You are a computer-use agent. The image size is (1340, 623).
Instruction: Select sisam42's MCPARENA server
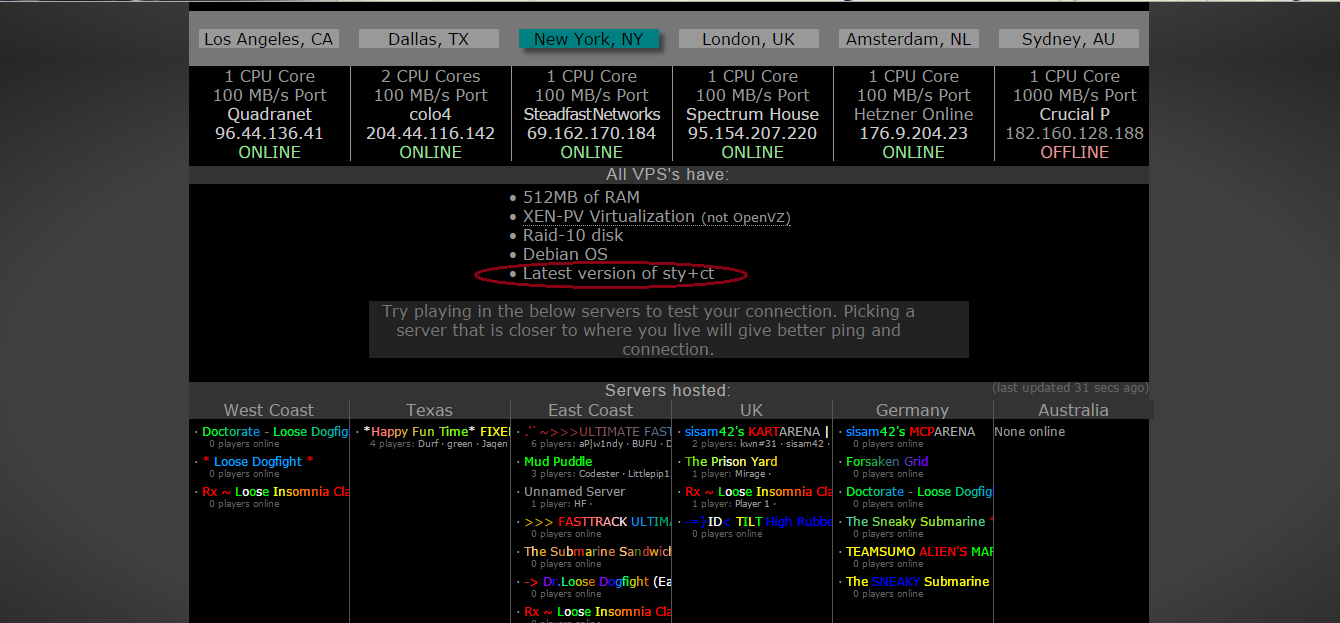point(910,432)
